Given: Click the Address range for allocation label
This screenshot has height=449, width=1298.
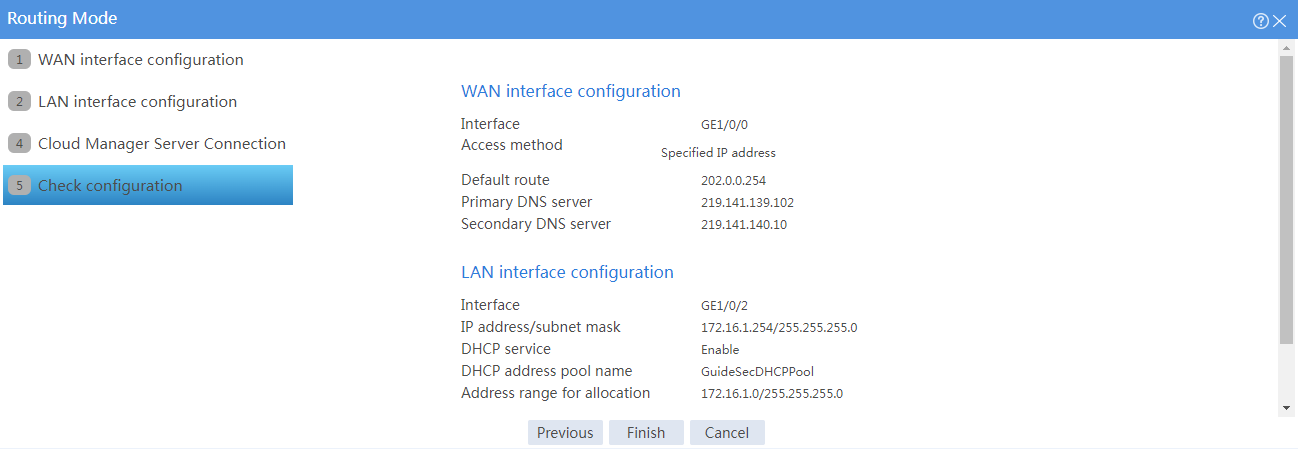Looking at the screenshot, I should pos(556,393).
